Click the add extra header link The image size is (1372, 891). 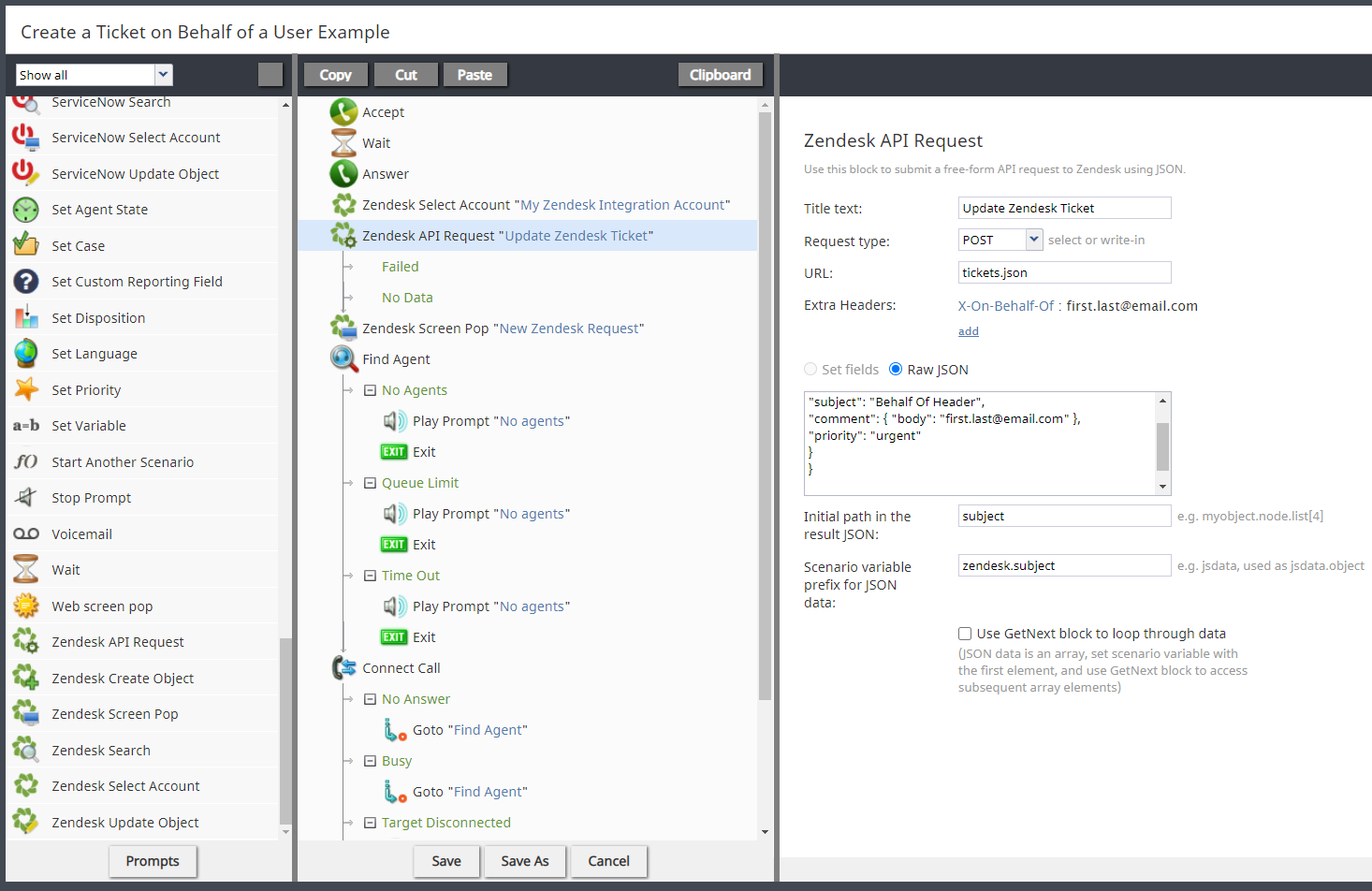[969, 331]
